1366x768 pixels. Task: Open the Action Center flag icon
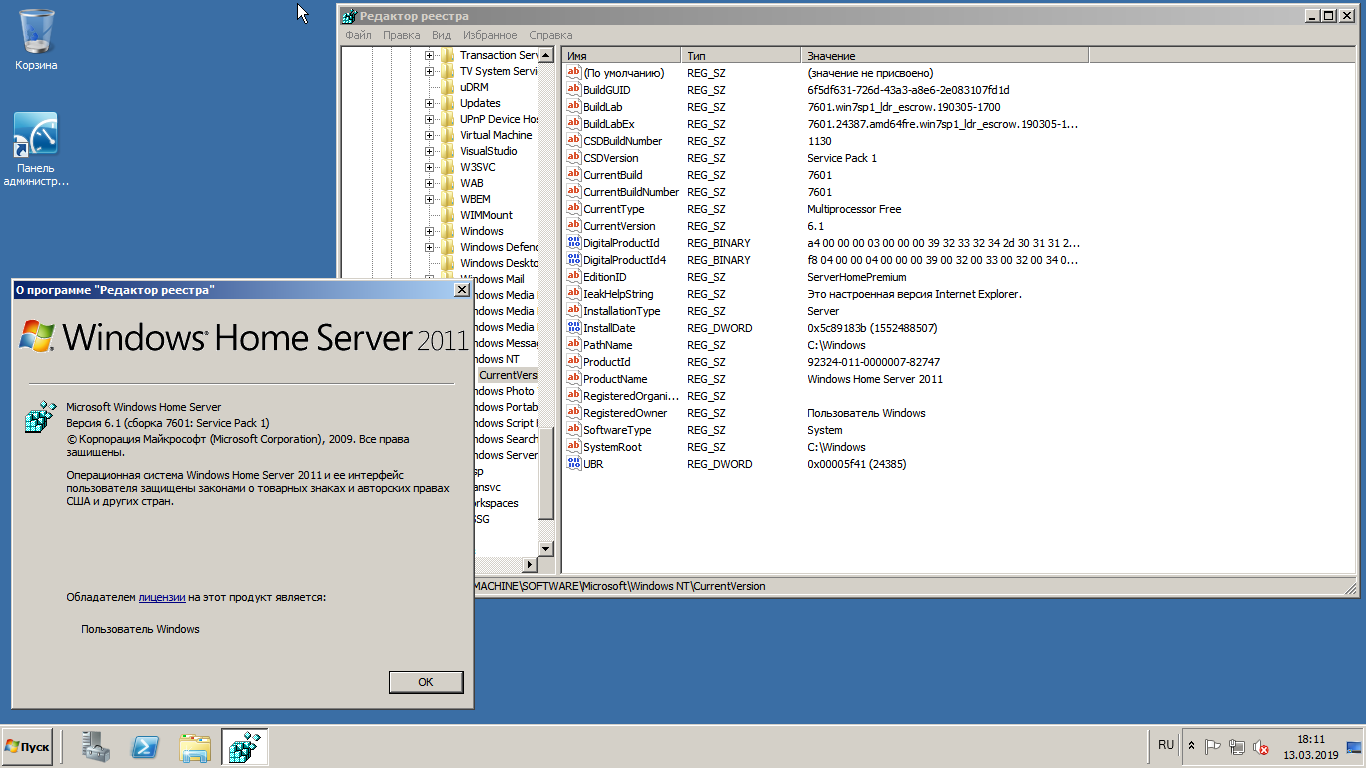coord(1213,747)
